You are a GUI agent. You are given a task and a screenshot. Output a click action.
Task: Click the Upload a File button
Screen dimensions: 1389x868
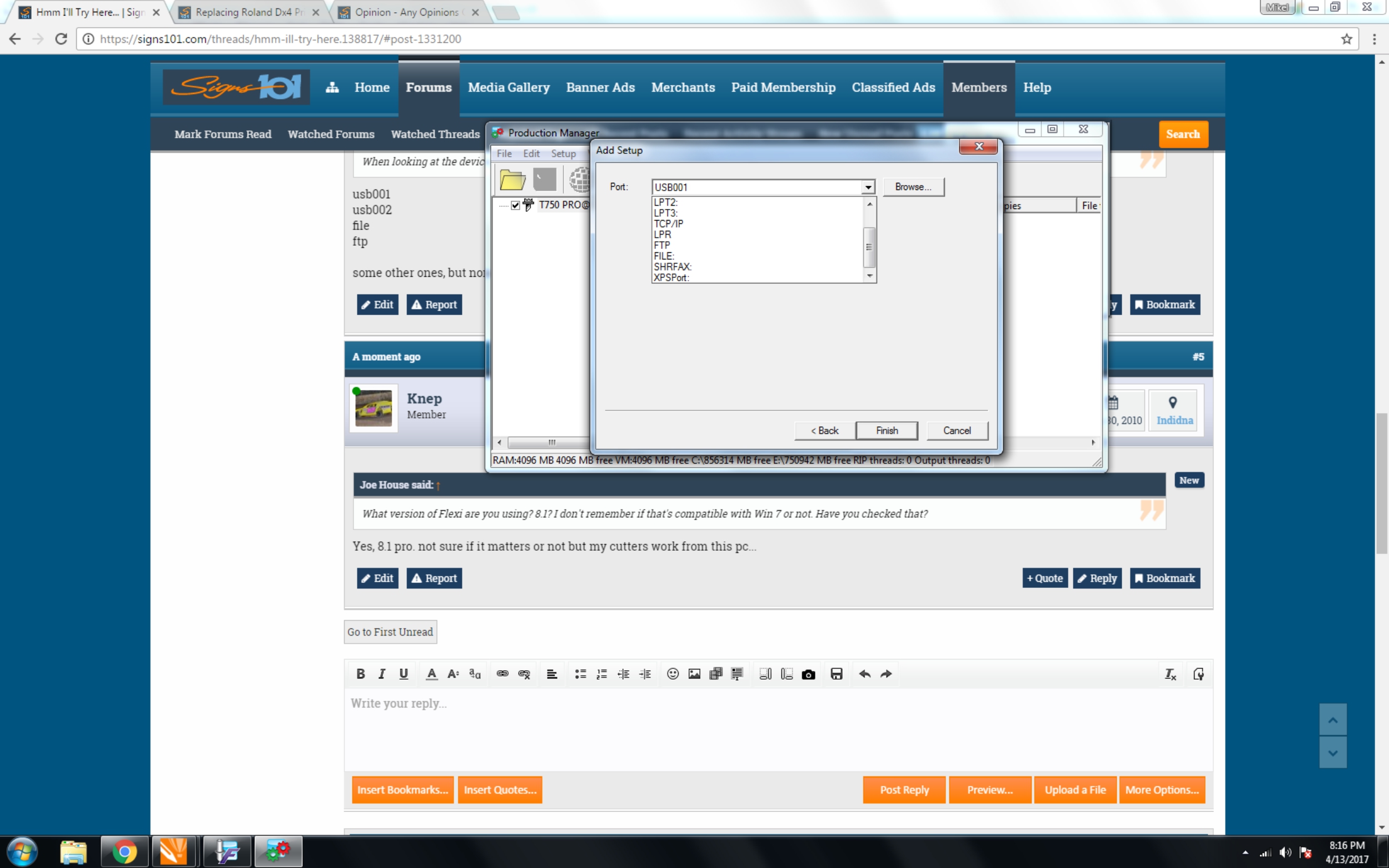[x=1075, y=789]
